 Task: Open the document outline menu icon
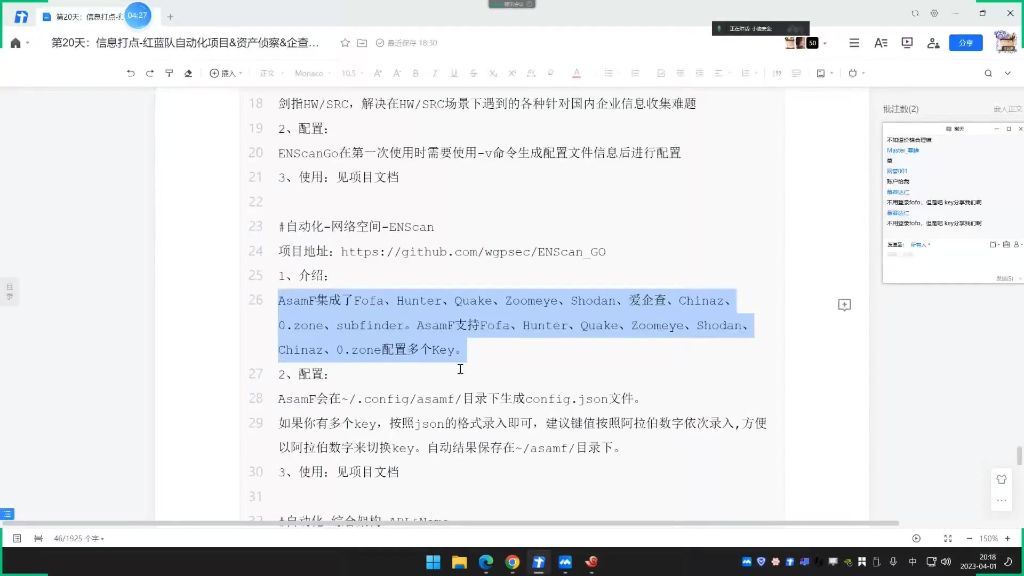tap(854, 43)
